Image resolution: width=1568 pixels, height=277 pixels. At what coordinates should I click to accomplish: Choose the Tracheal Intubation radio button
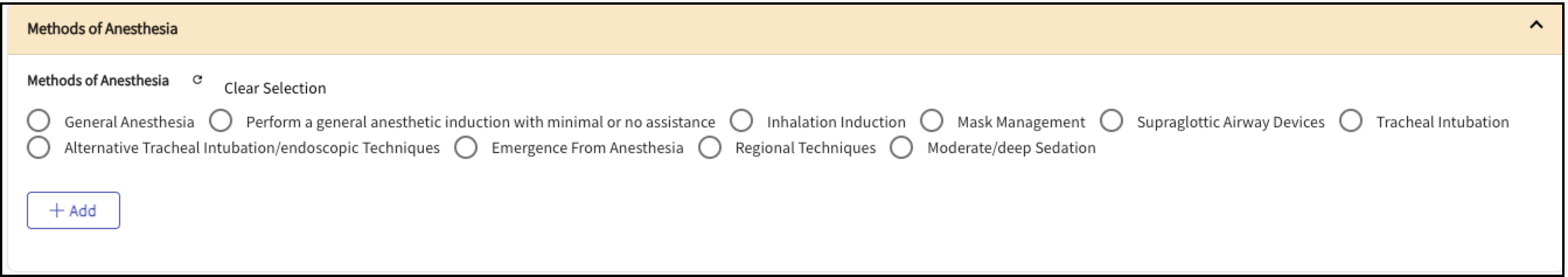click(x=1350, y=120)
